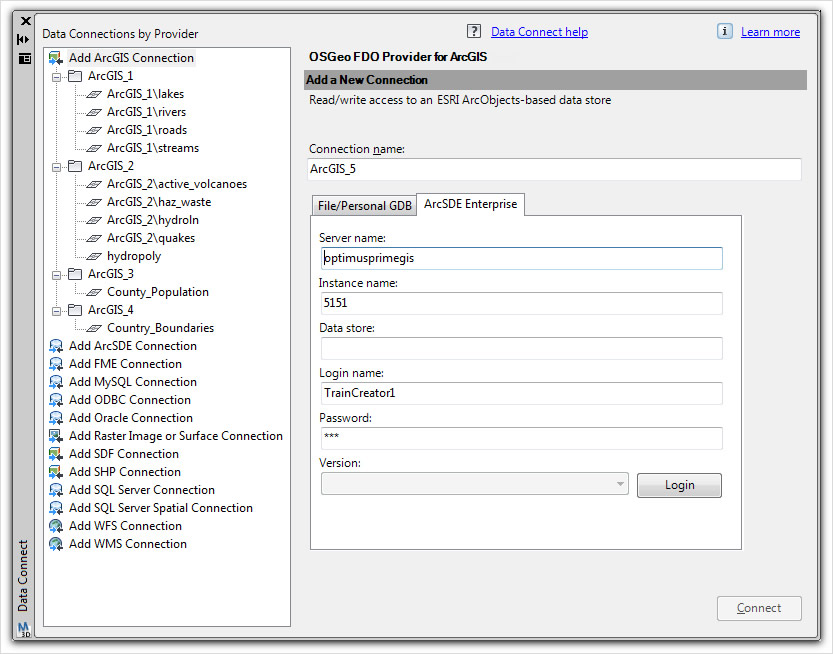The image size is (833, 654).
Task: Click the ArcGIS_1 folder icon
Action: pos(75,77)
